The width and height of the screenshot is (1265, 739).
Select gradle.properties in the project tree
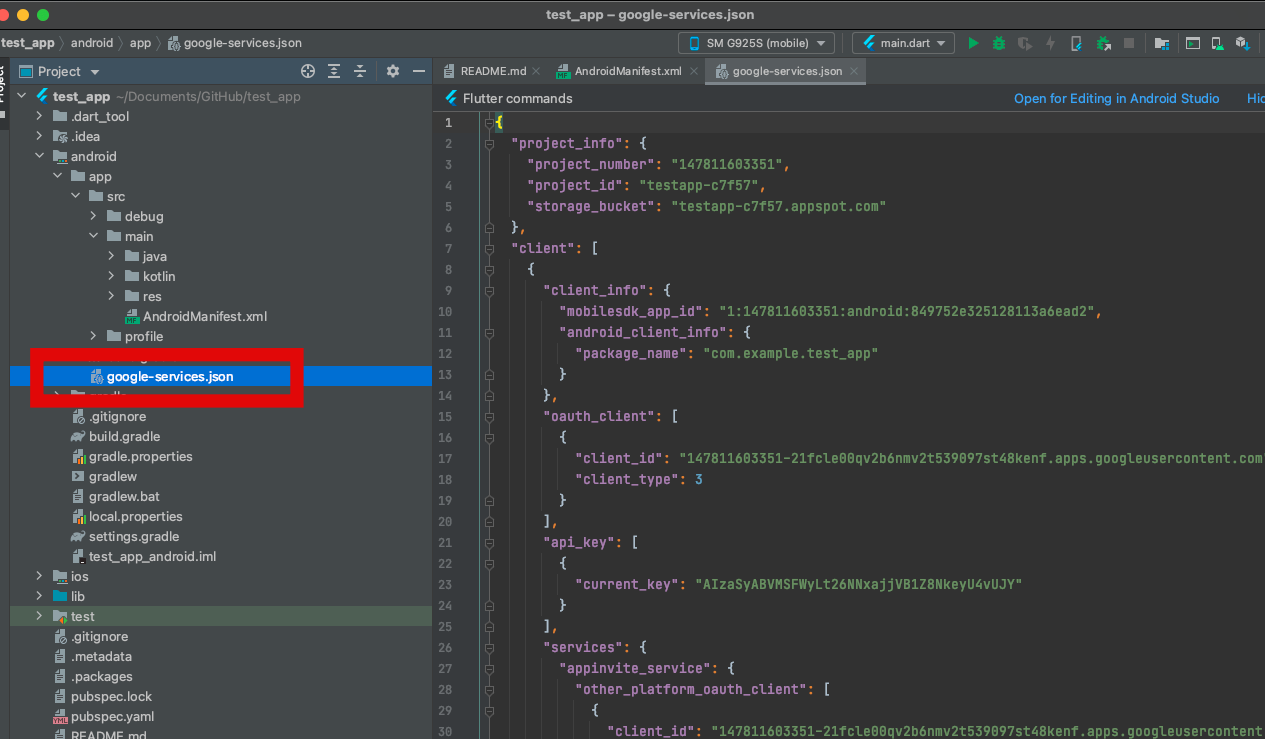click(140, 456)
